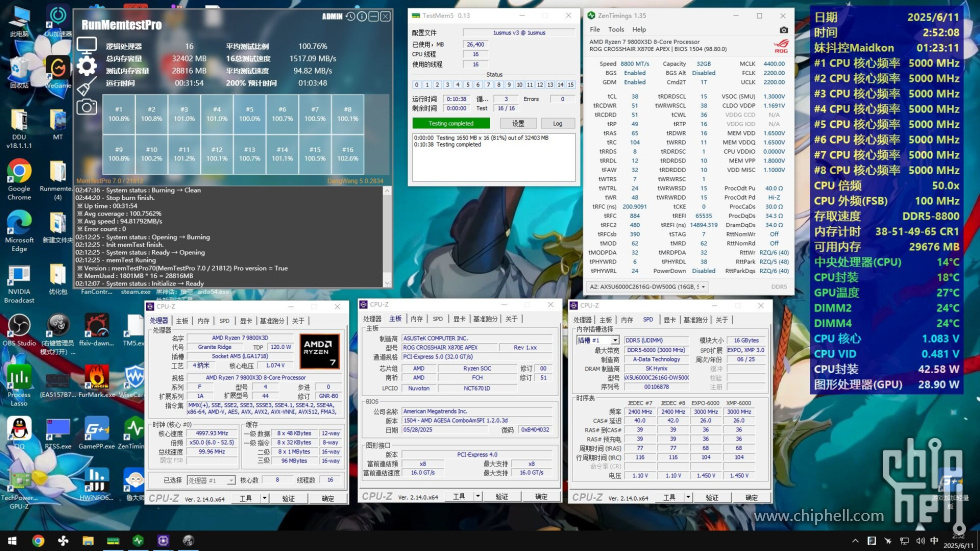
Task: Open the ZenTimings DIMM module dropdown
Action: 648,287
